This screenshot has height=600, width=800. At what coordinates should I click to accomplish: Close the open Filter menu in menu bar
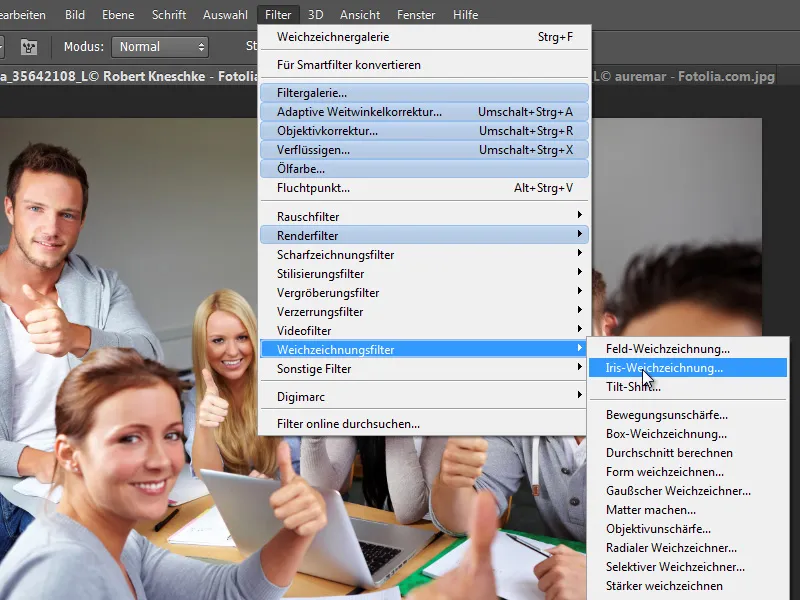(x=278, y=15)
